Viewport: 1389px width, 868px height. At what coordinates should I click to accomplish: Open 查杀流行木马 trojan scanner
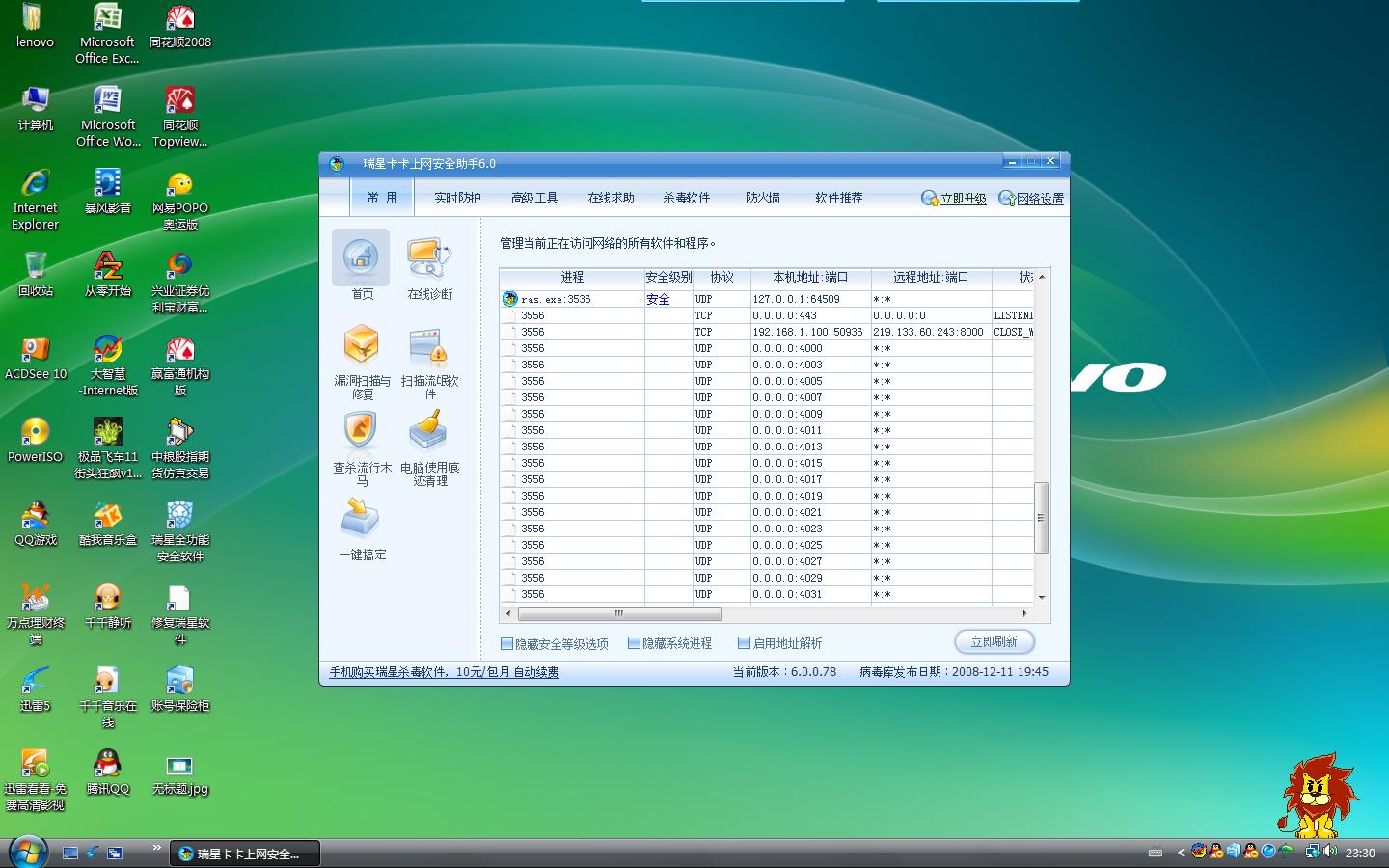362,433
